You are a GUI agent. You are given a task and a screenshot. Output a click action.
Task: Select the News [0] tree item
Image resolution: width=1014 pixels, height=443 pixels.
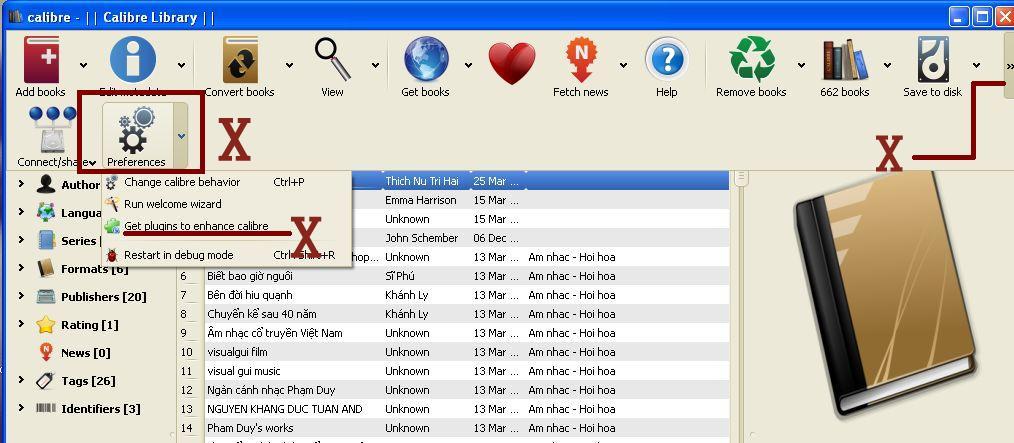point(85,353)
